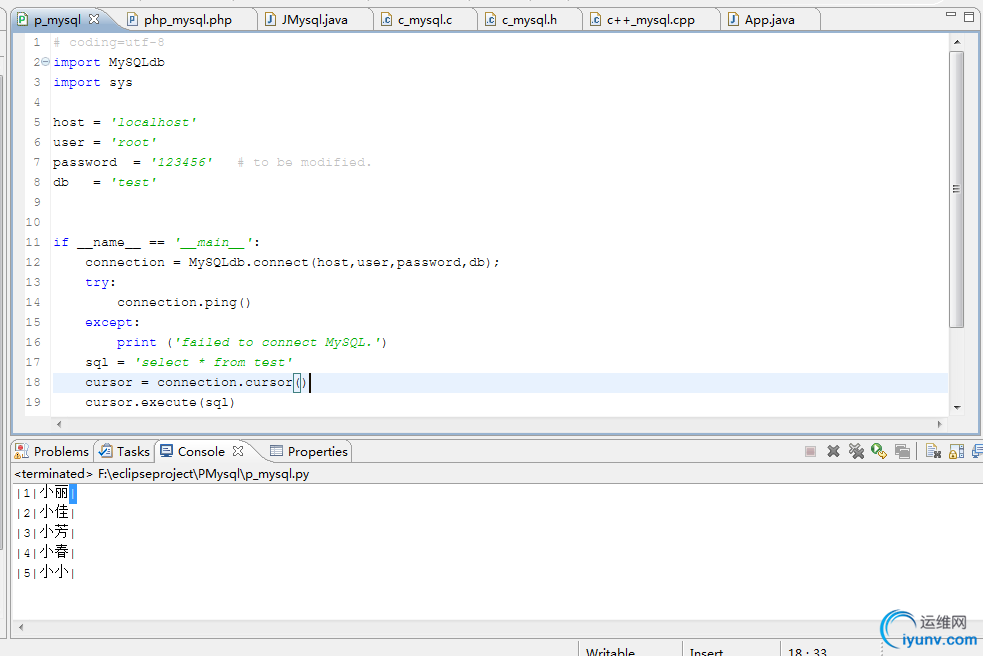The image size is (983, 656).
Task: Click on the 'localhost' string
Action: click(154, 122)
